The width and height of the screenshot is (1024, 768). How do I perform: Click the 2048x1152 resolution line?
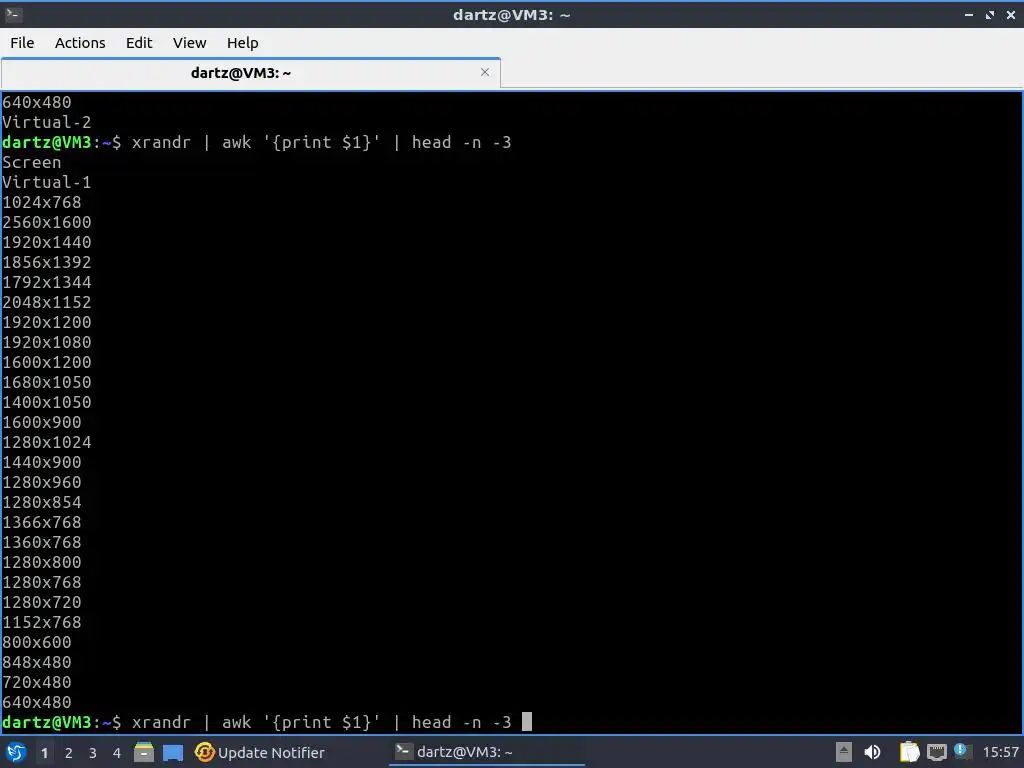coord(47,302)
